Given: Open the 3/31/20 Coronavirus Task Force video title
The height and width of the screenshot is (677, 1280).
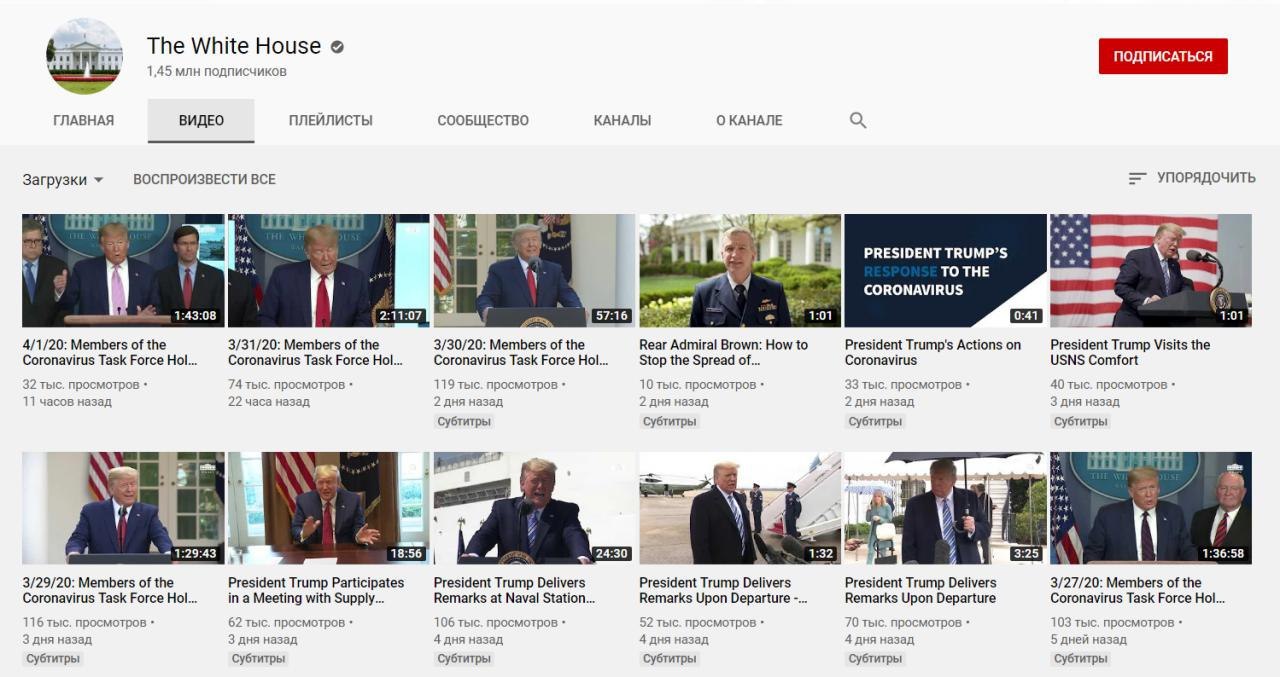Looking at the screenshot, I should click(x=315, y=352).
